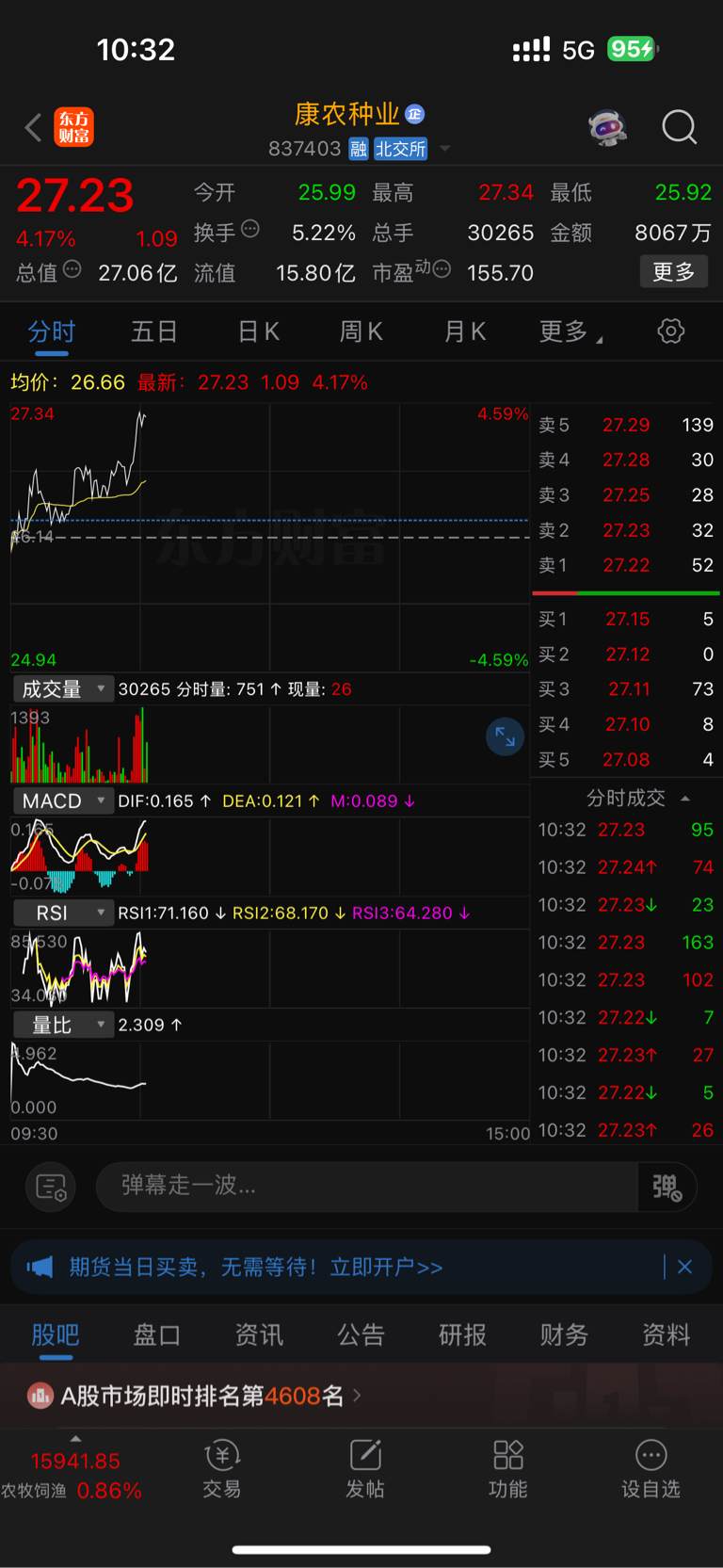This screenshot has height=1568, width=723.
Task: Open 期货当日买卖 立即开户 link
Action: pyautogui.click(x=256, y=1268)
